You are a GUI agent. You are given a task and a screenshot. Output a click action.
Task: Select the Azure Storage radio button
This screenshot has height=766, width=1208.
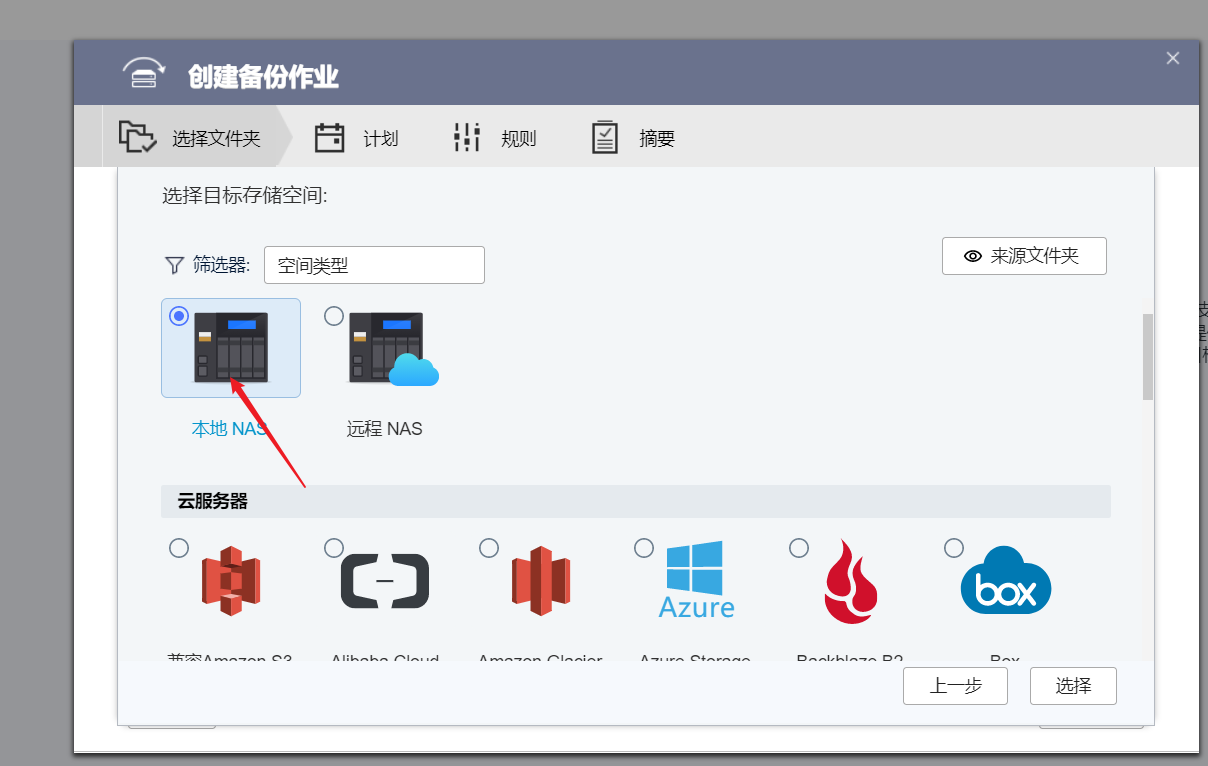tap(644, 548)
